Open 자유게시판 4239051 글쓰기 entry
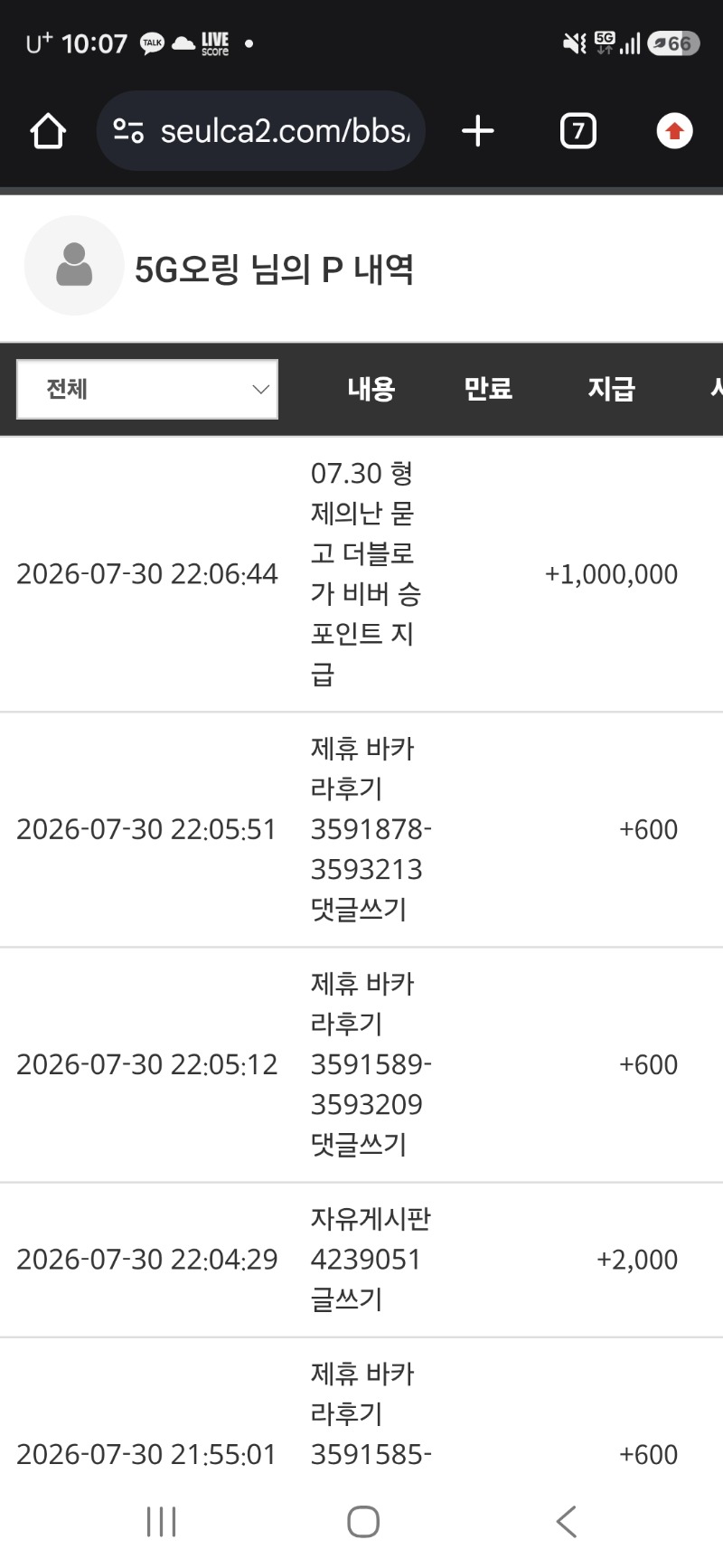This screenshot has width=723, height=1568. [x=371, y=1260]
